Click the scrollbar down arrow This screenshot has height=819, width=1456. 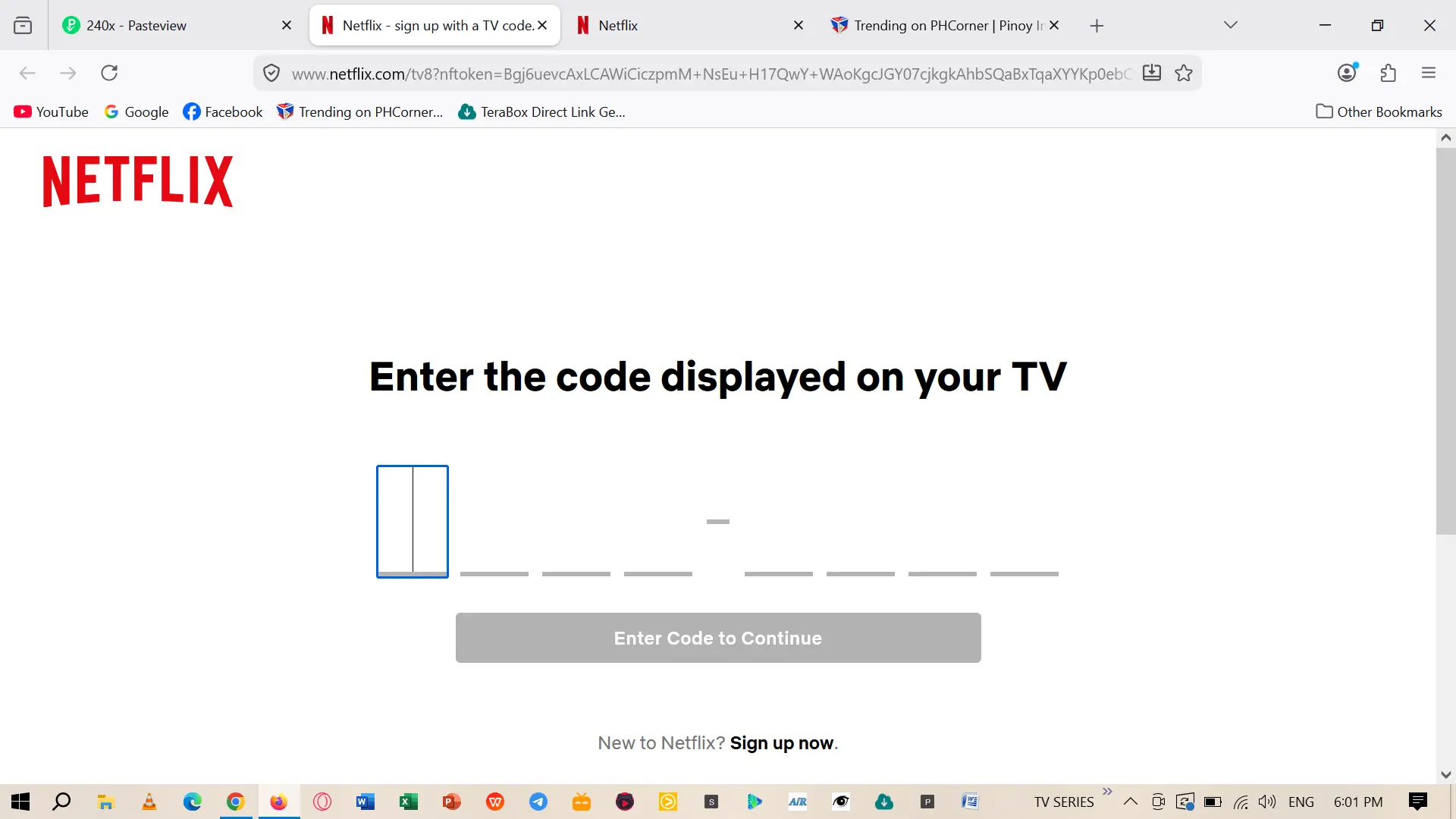click(x=1445, y=774)
